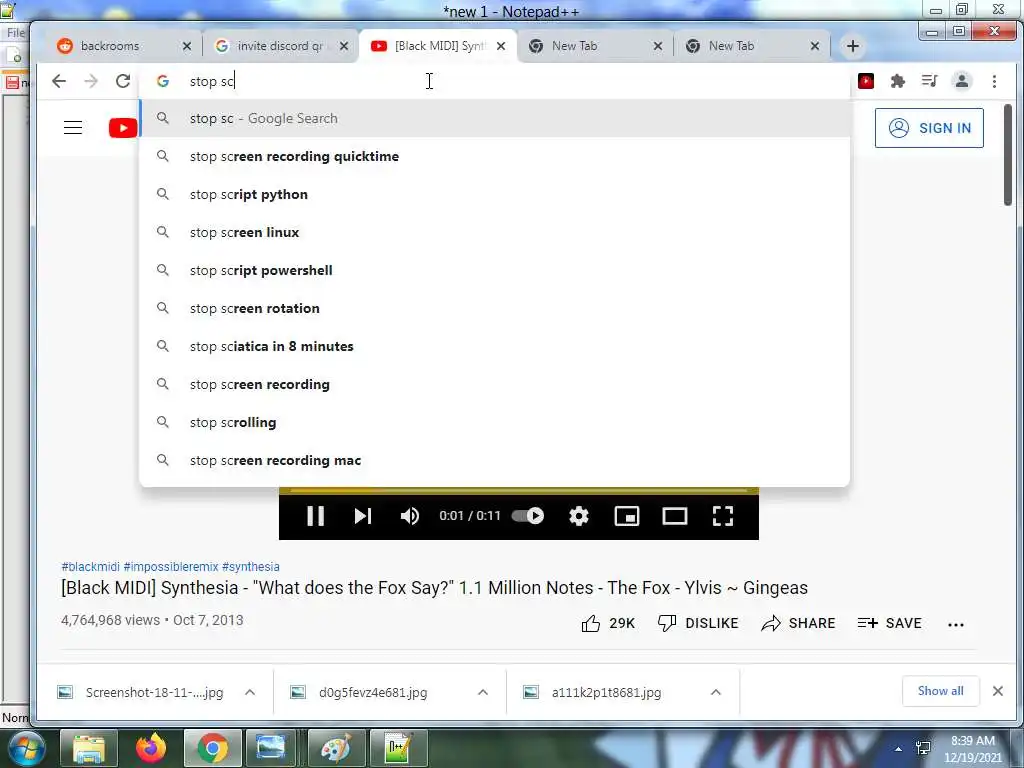The width and height of the screenshot is (1024, 768).
Task: Click the browser forward arrow
Action: [91, 81]
